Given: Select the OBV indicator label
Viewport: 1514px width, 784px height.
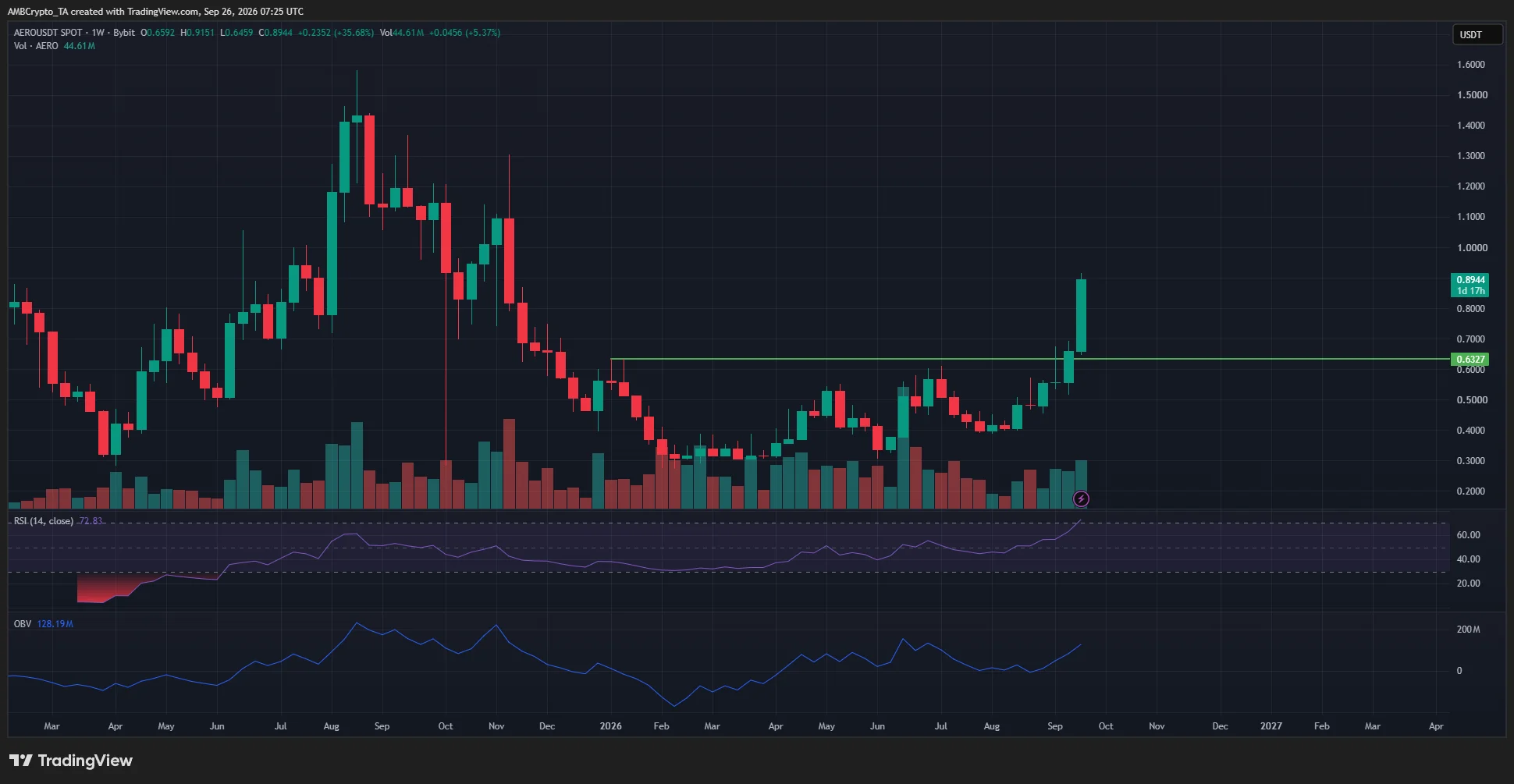Looking at the screenshot, I should click(23, 624).
